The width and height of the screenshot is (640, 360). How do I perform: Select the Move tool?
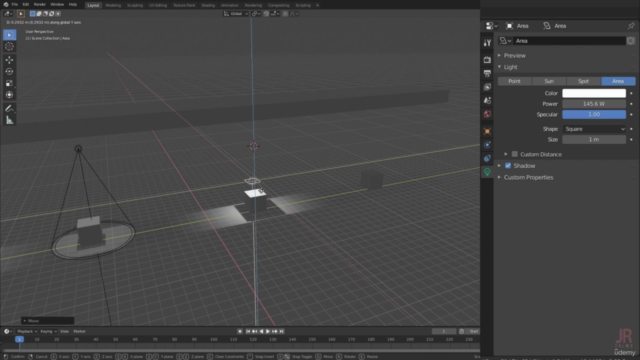tap(9, 60)
